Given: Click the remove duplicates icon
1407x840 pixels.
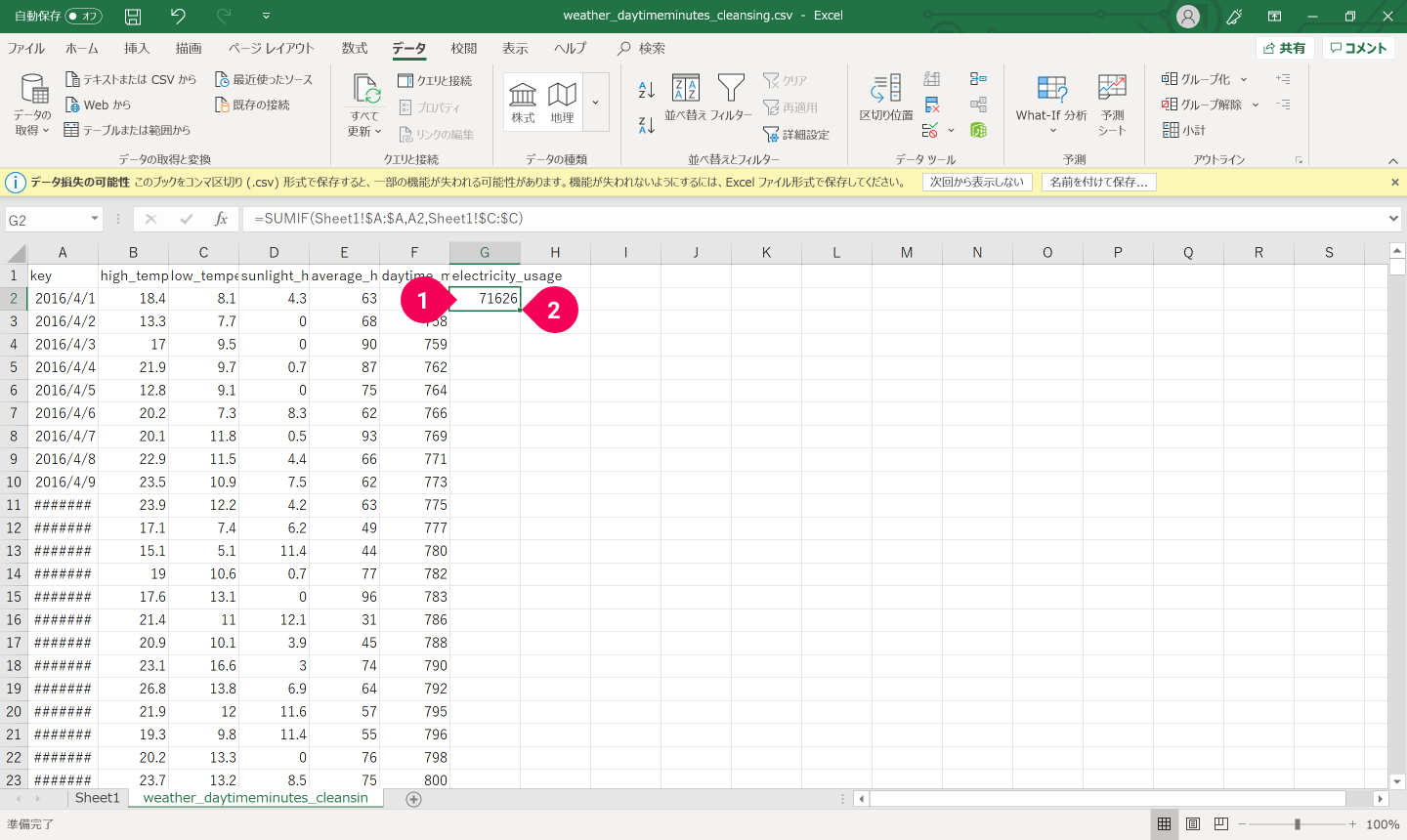Looking at the screenshot, I should (x=931, y=105).
